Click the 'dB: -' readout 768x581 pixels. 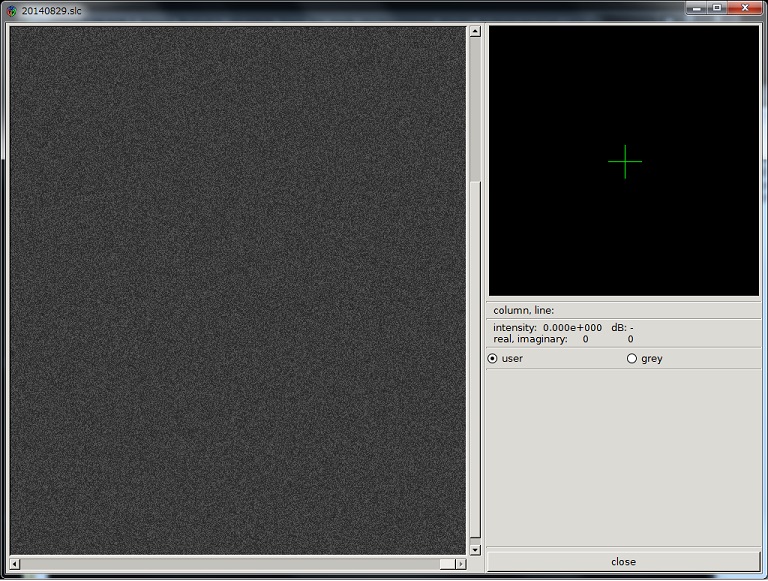pyautogui.click(x=622, y=328)
